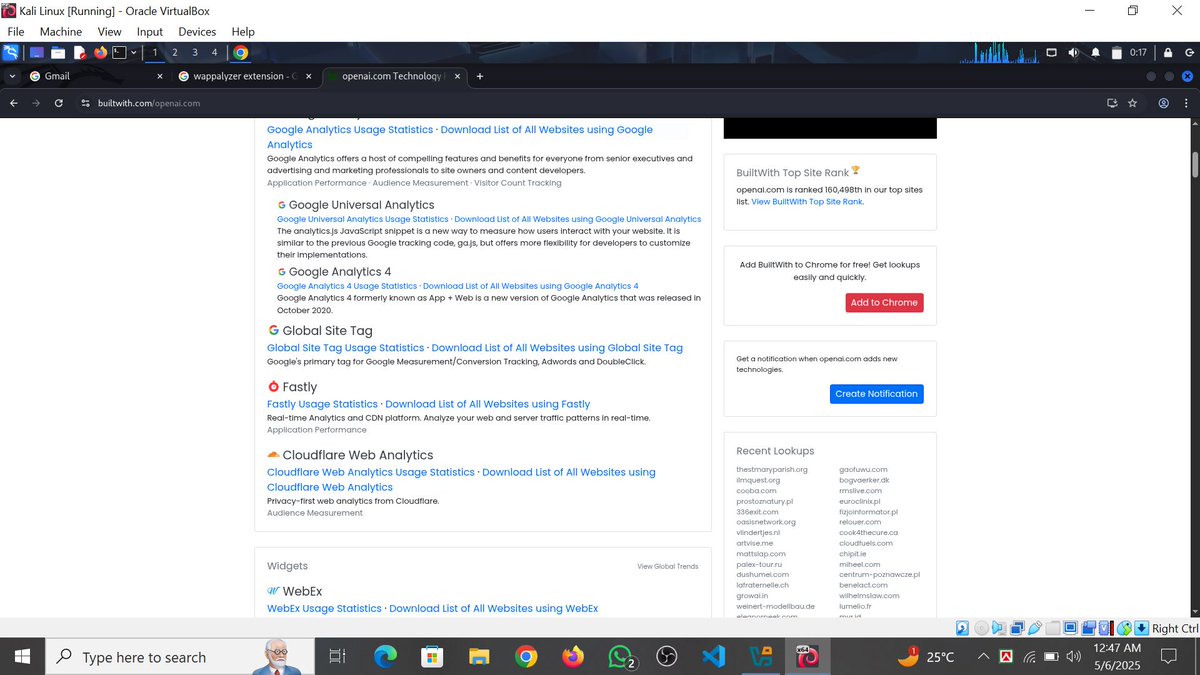Open the Chrome profile icon
The image size is (1200, 675).
(1164, 103)
